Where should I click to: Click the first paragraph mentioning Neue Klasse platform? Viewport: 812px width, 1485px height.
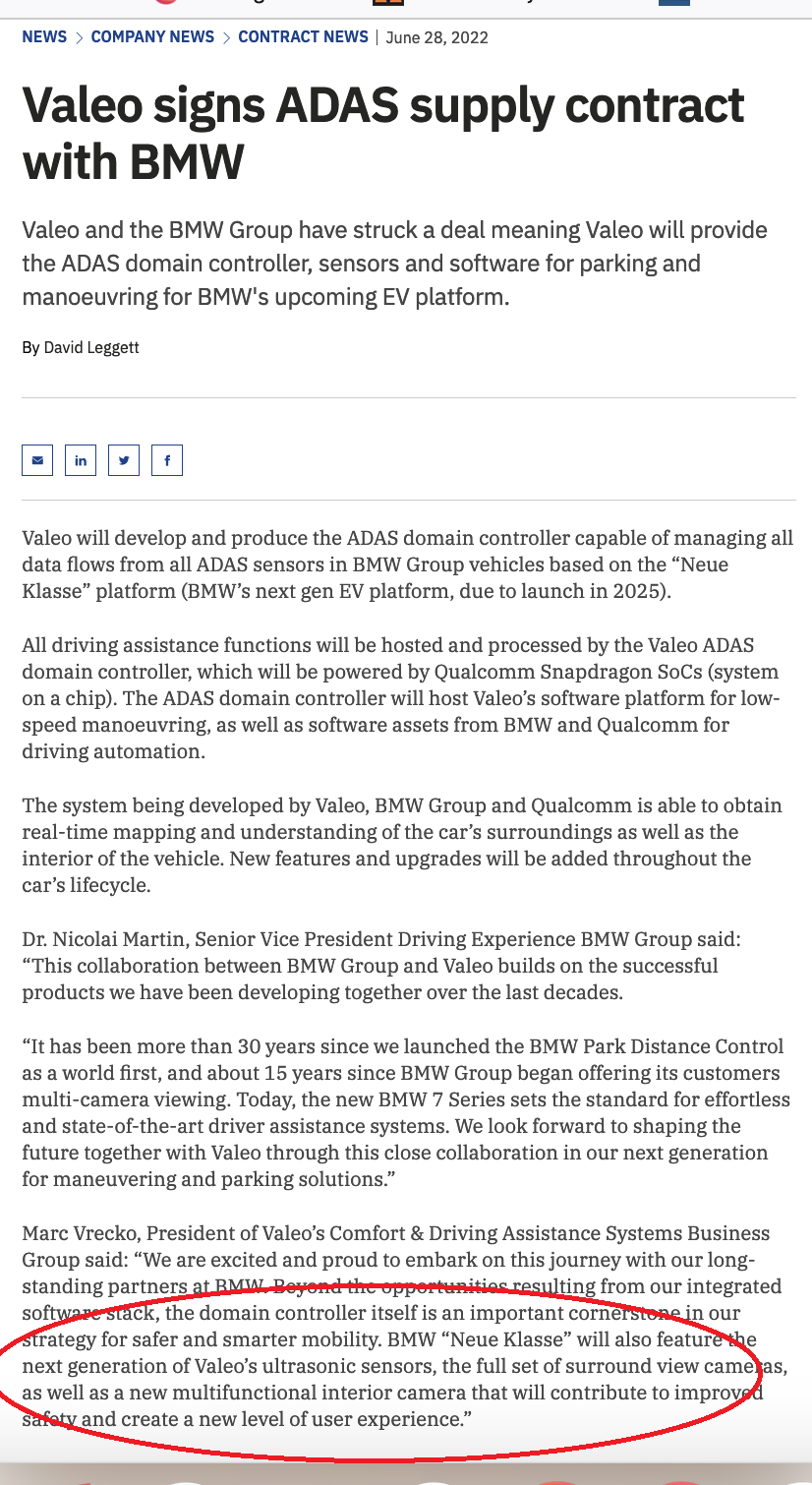point(406,565)
